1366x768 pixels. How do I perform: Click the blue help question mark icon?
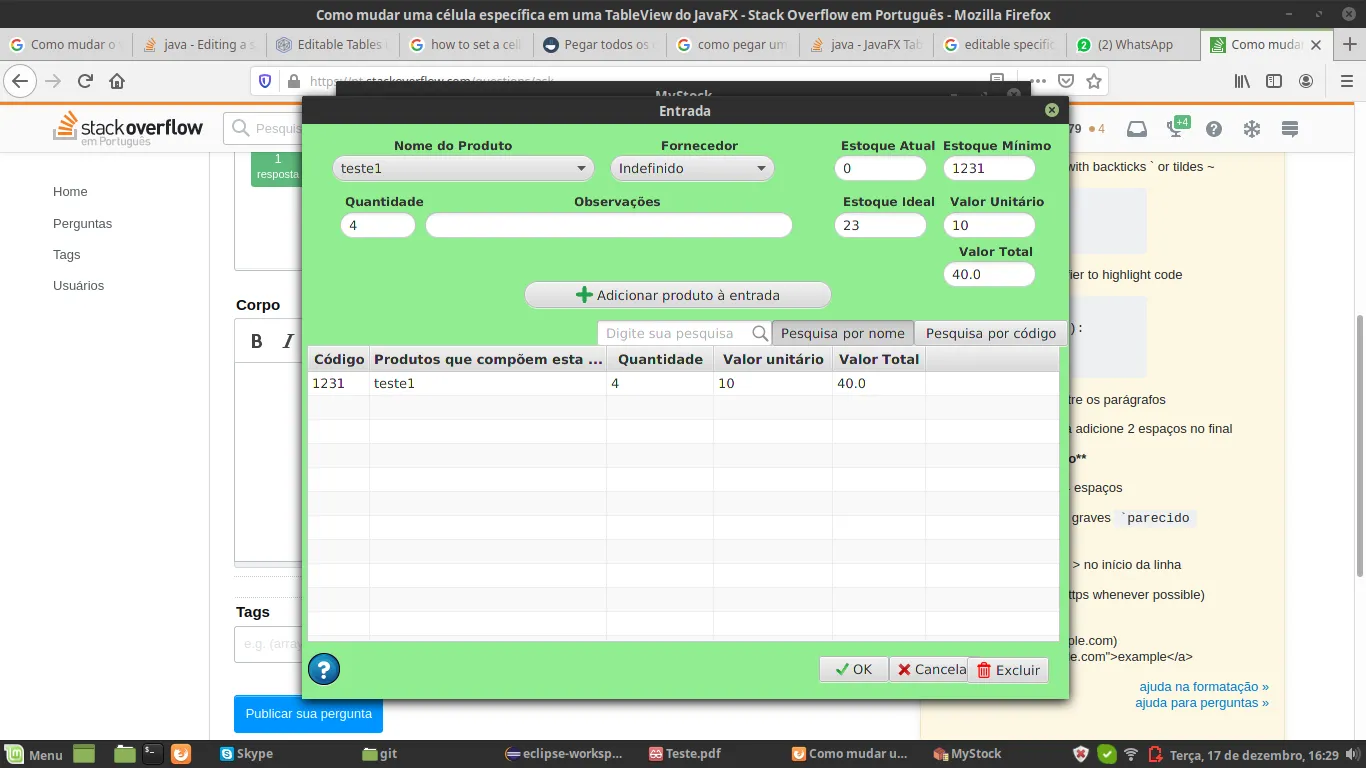coord(324,669)
